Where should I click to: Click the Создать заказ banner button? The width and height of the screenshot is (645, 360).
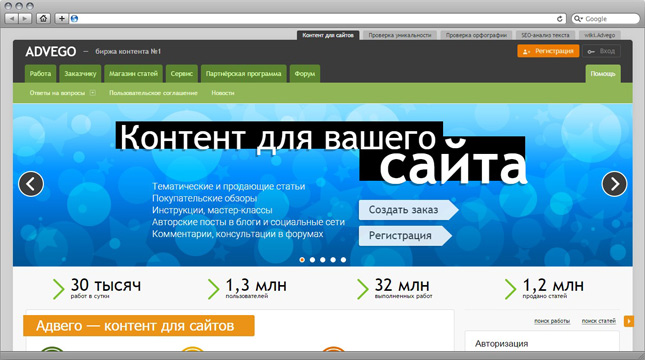point(408,210)
